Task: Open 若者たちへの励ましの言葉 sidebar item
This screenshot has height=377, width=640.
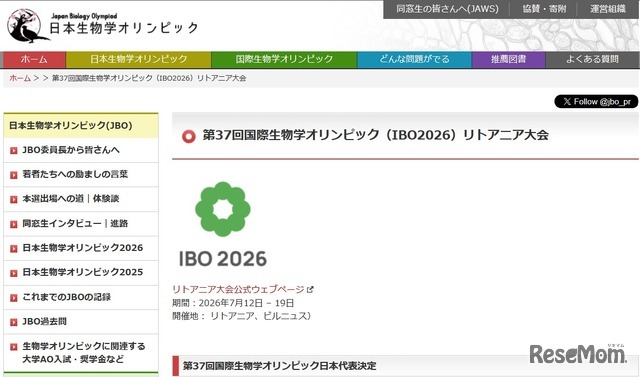Action: click(81, 175)
